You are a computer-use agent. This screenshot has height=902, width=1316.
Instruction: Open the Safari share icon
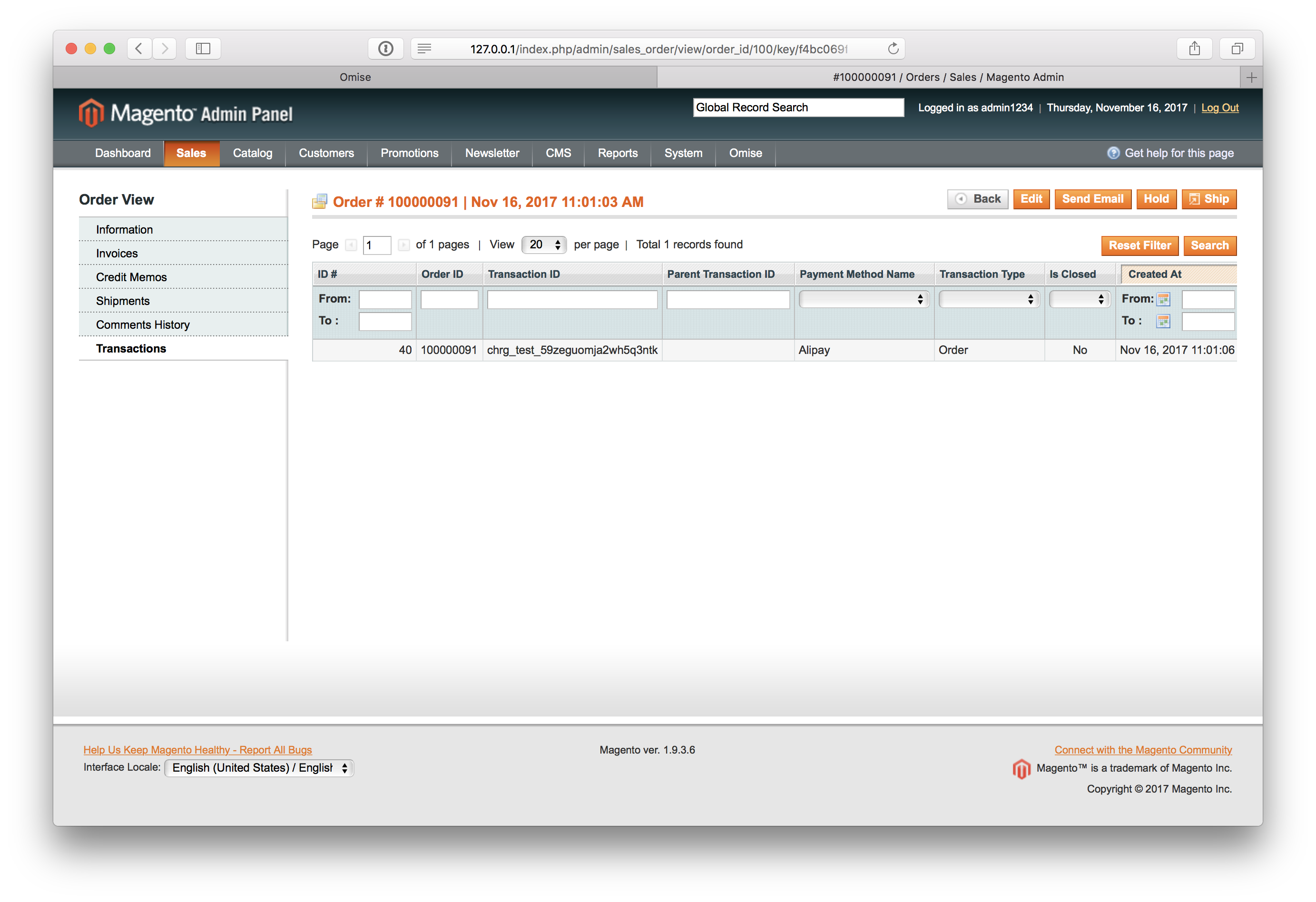click(x=1194, y=49)
